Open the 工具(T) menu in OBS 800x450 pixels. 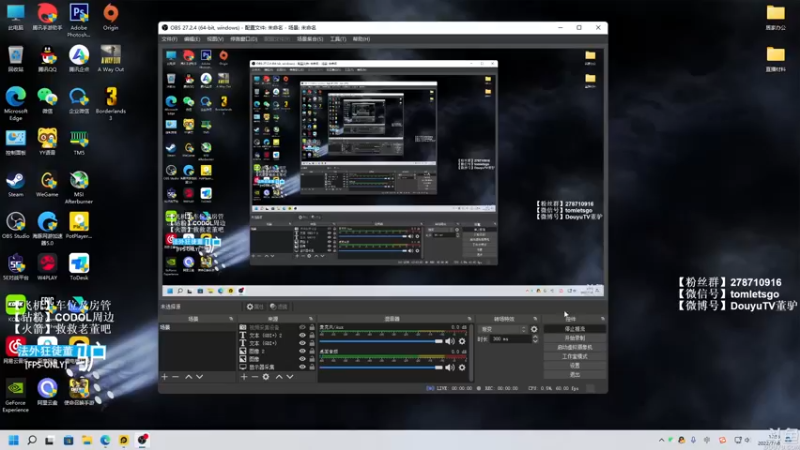(x=338, y=39)
